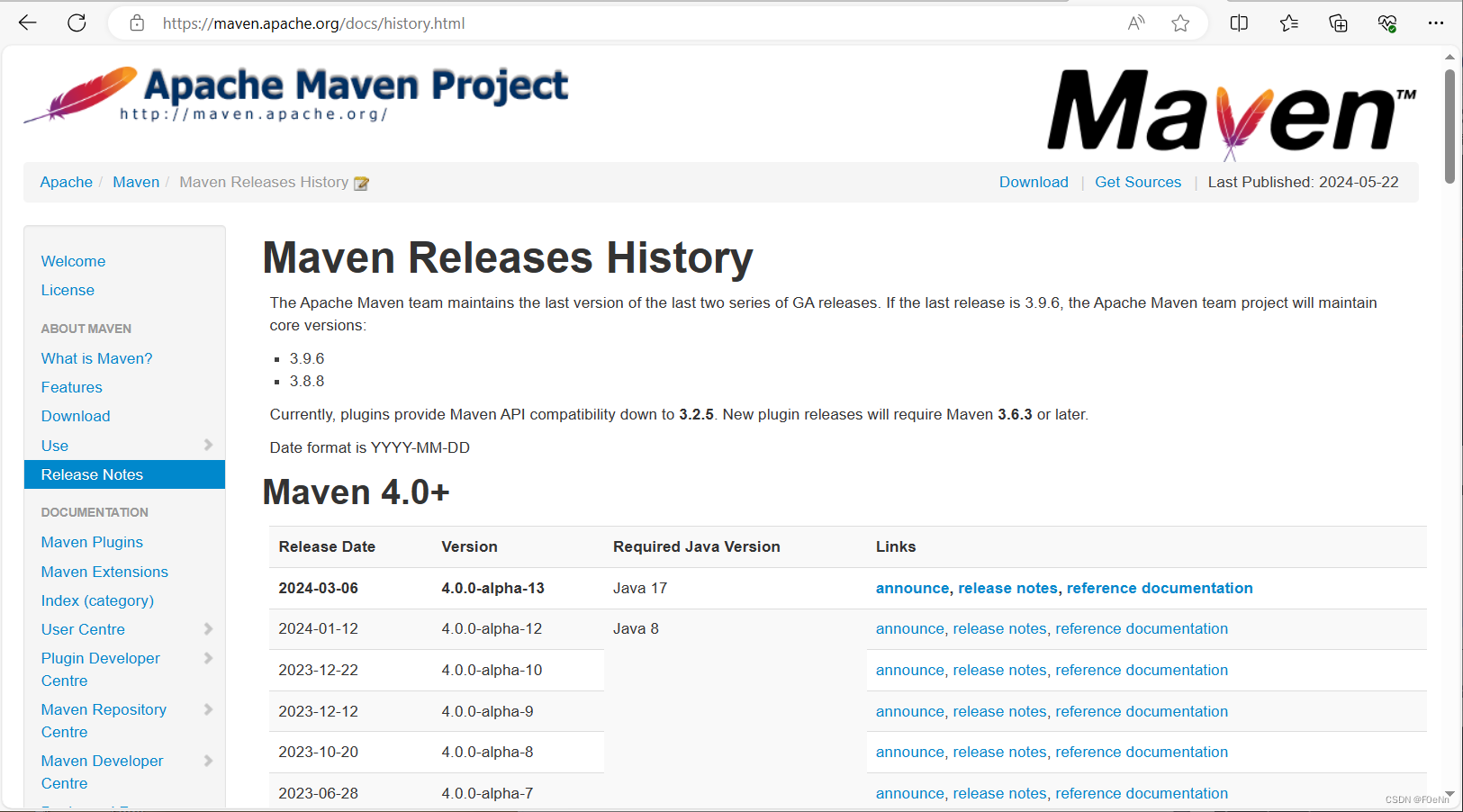Open the browser ellipsis menu
Viewport: 1463px width, 812px height.
[x=1435, y=23]
